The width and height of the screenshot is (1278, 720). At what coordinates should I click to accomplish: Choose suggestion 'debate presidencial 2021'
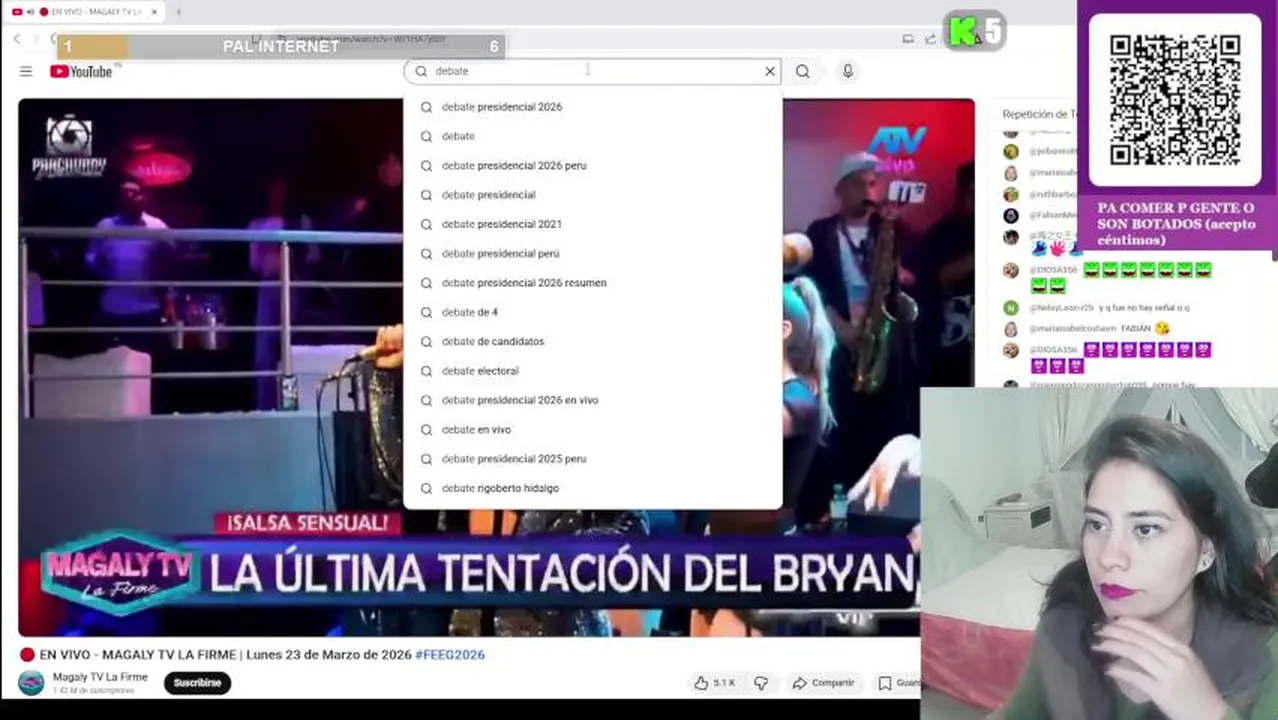click(593, 224)
